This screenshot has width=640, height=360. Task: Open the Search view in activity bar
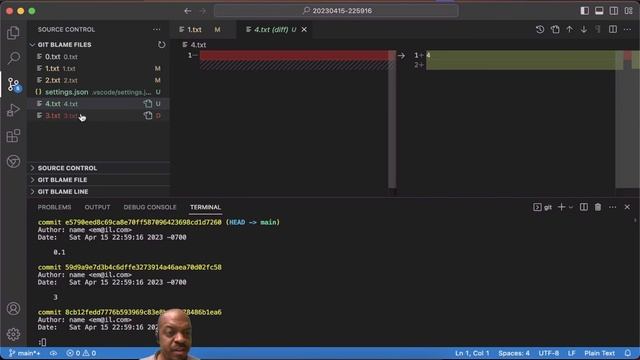(x=13, y=58)
